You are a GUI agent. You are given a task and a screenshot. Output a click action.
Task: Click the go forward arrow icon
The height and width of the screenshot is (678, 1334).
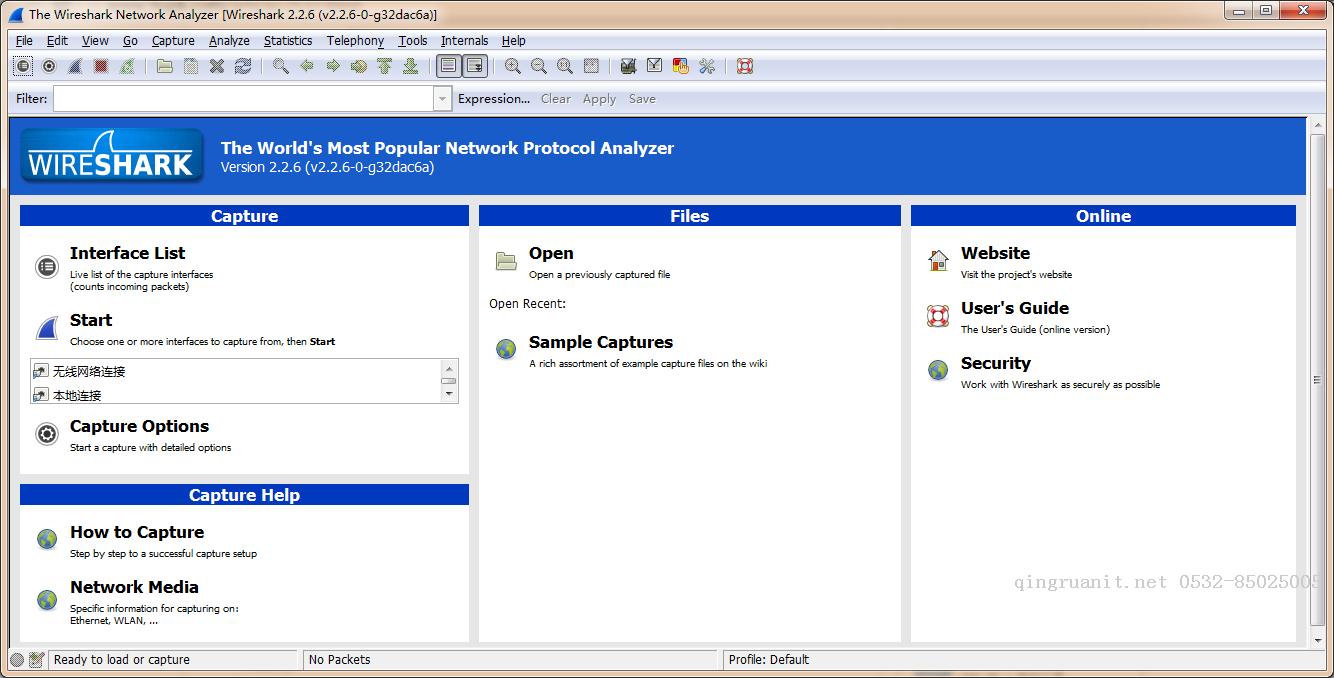click(333, 66)
